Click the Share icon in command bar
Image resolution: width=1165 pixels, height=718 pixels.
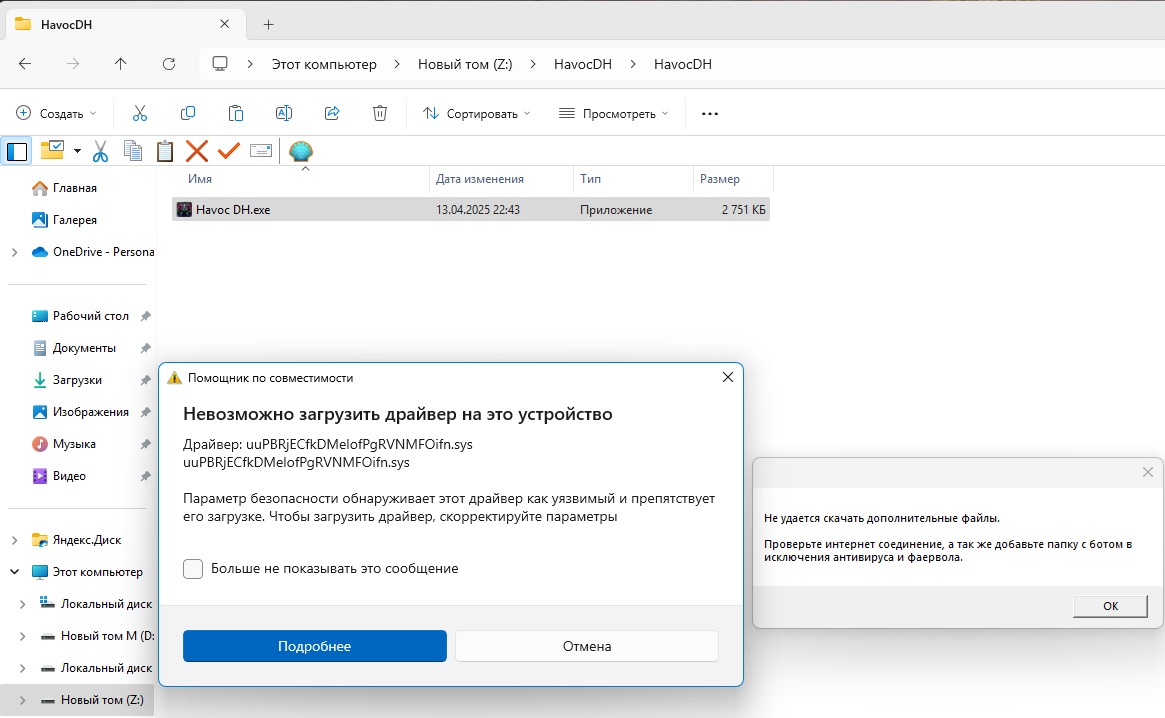coord(332,113)
